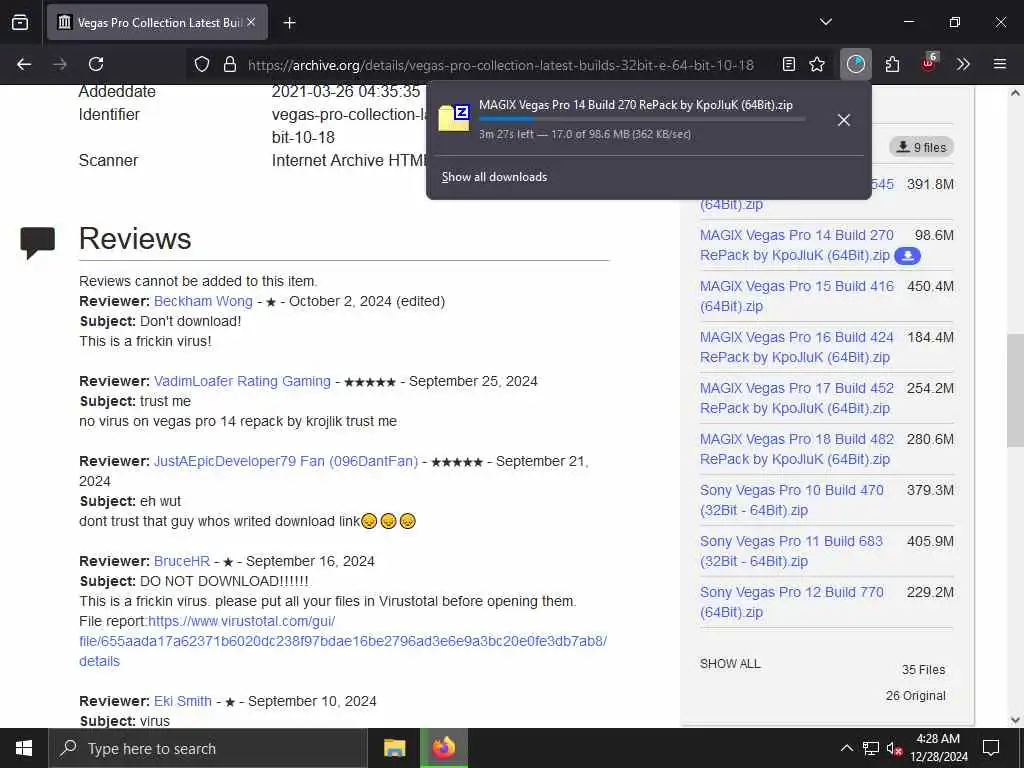Viewport: 1024px width, 768px height.
Task: Toggle Reader View icon in address bar
Action: click(789, 64)
